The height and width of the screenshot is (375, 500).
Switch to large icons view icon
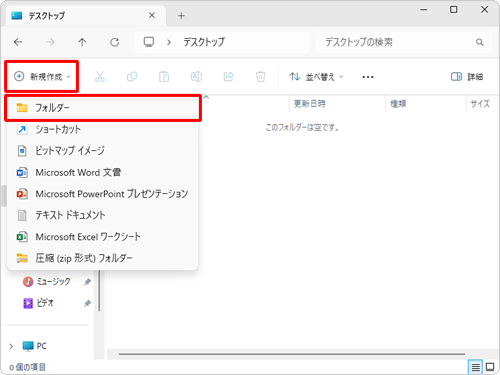(x=490, y=367)
